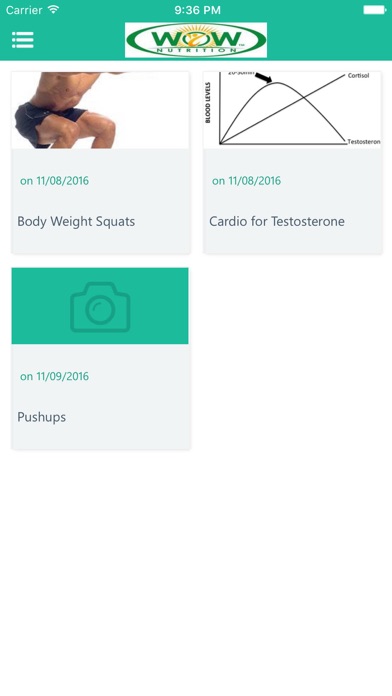This screenshot has width=392, height=696.
Task: Tap the arrow on testosterone chart
Action: tap(264, 78)
